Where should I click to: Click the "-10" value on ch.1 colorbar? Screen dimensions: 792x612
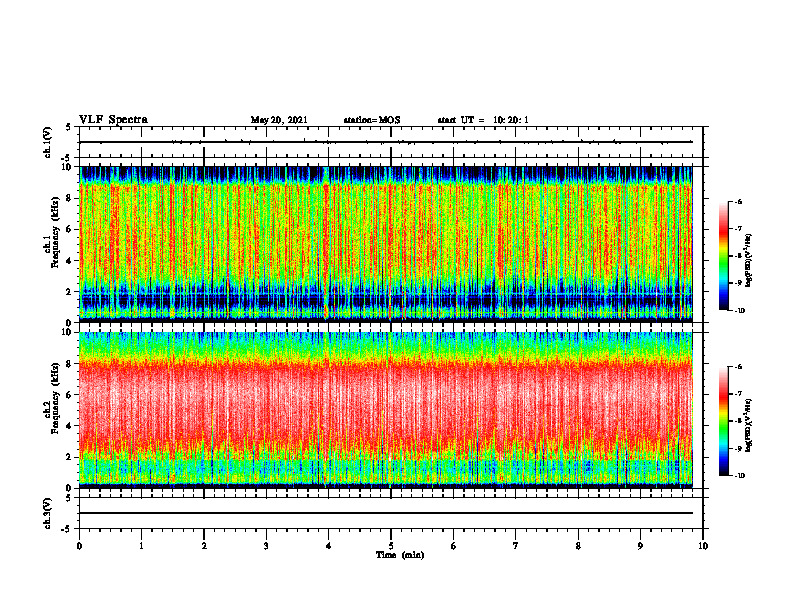tap(738, 311)
